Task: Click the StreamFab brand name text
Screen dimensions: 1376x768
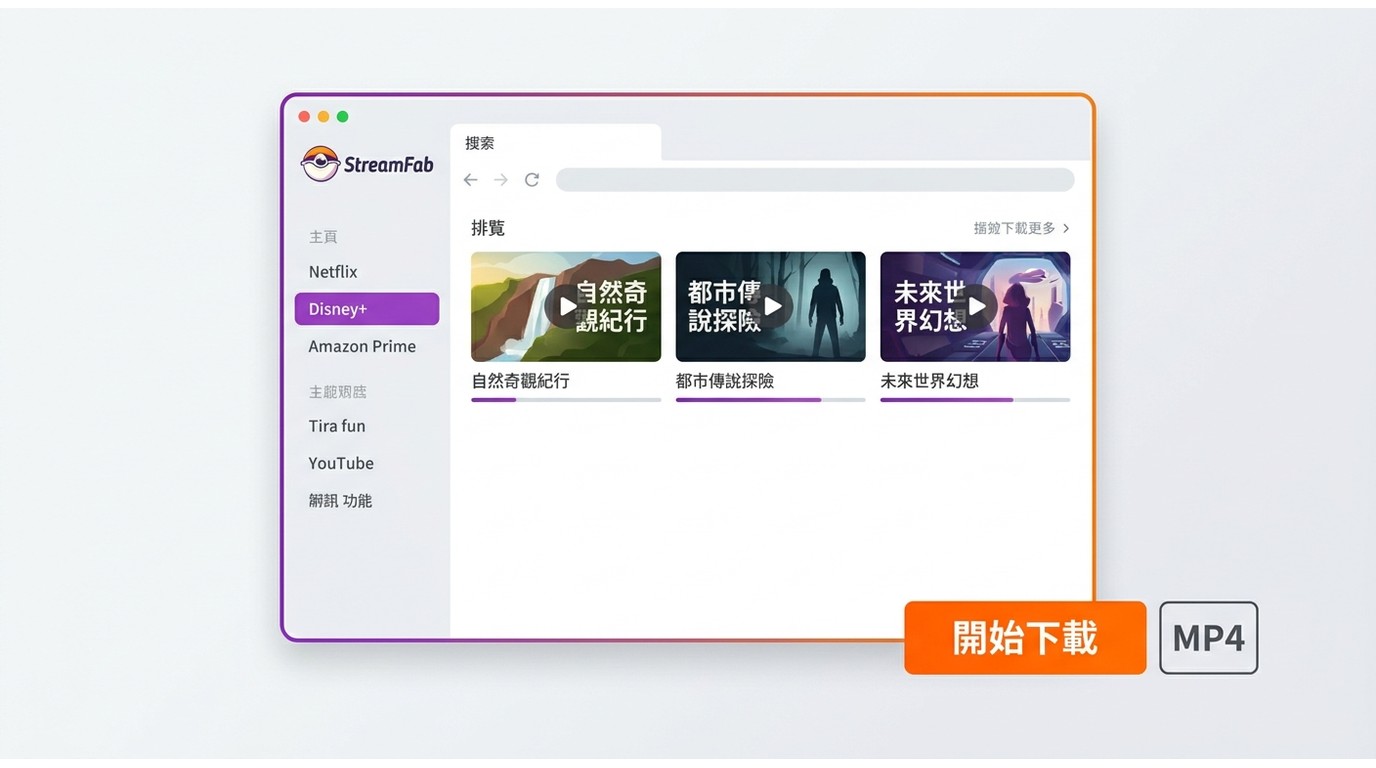Action: 389,165
